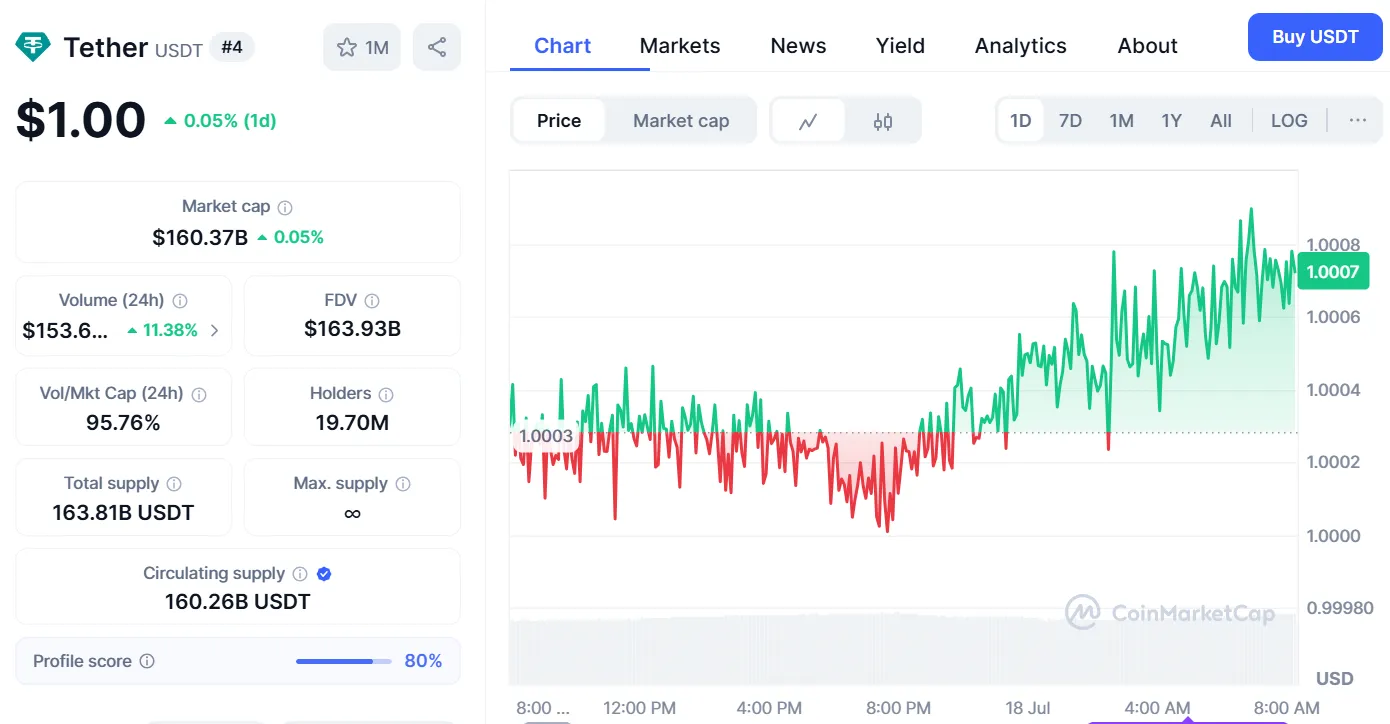Click the Tether logo icon

click(34, 47)
